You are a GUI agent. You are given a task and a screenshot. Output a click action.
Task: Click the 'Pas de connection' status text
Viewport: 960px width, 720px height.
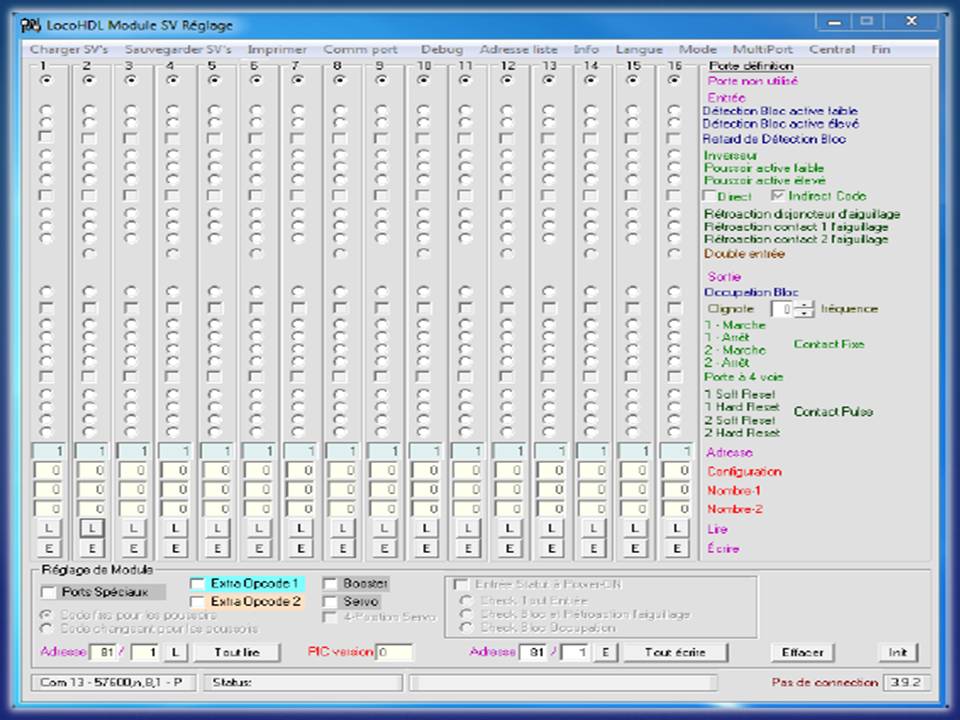[824, 682]
